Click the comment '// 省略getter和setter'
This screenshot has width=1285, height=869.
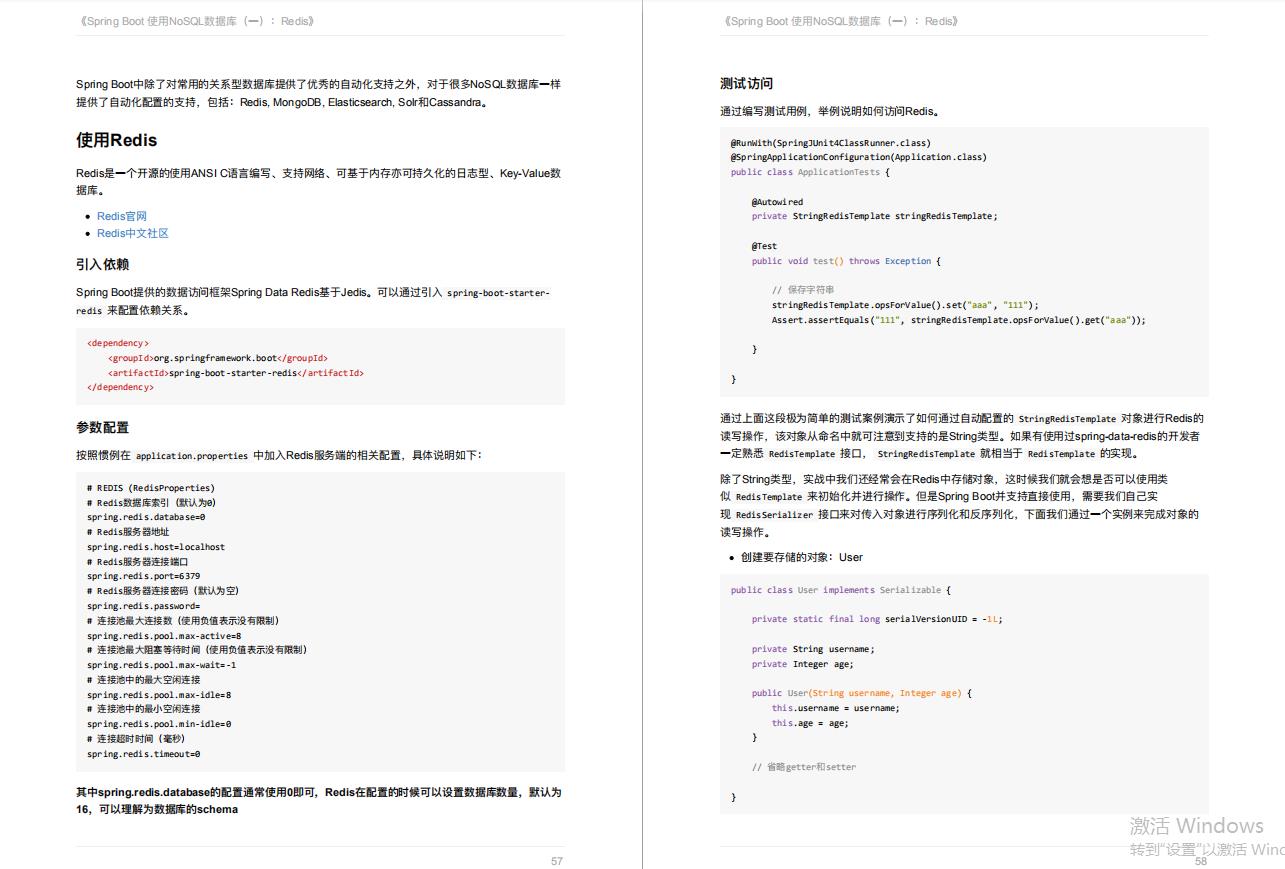[x=804, y=767]
